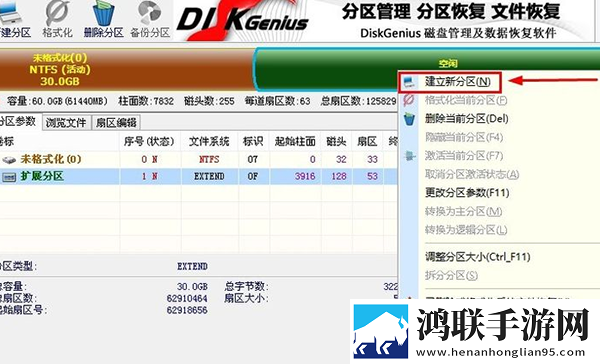Click the 磁头 column header
Image resolution: width=600 pixels, height=364 pixels.
click(336, 142)
